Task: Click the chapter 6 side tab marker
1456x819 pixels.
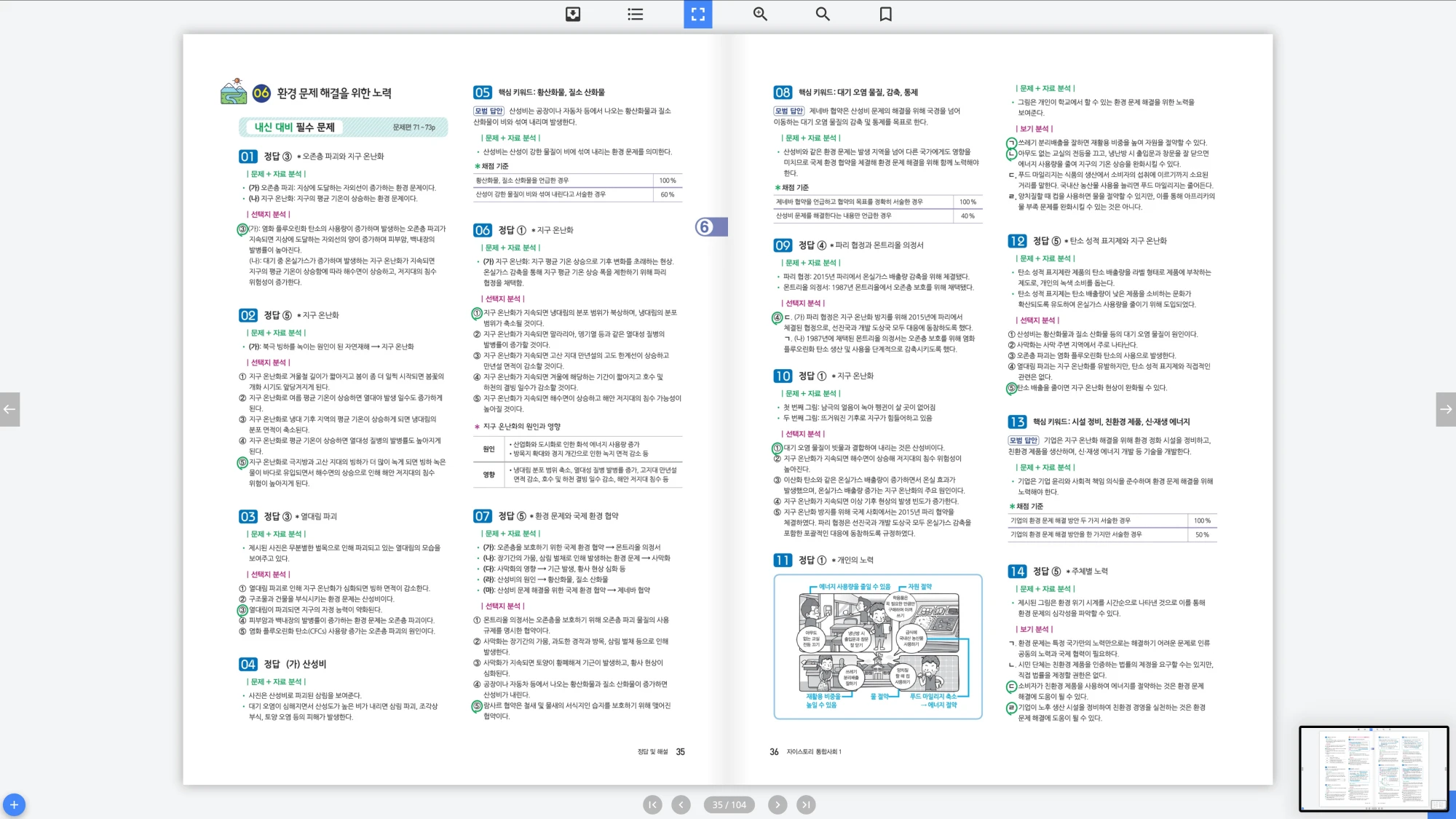Action: coord(711,227)
